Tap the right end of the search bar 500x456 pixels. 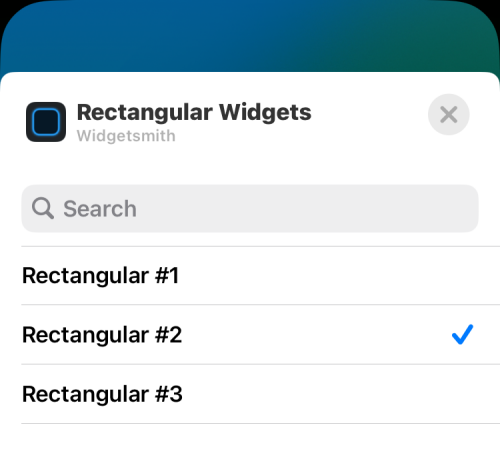(460, 208)
